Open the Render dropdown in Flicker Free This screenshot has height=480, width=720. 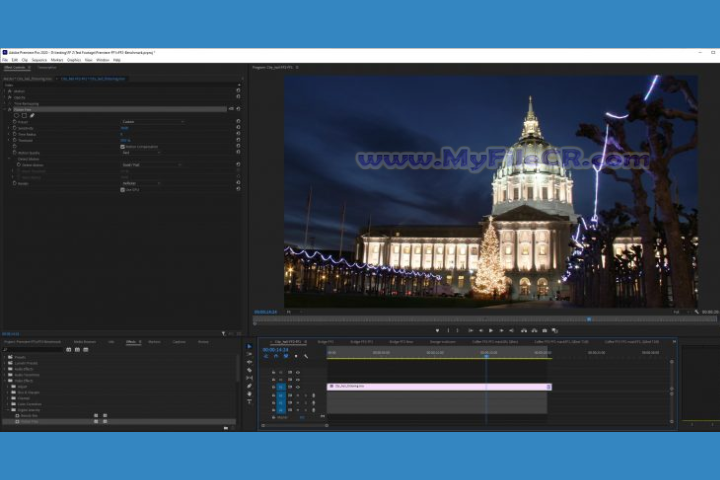(x=141, y=183)
